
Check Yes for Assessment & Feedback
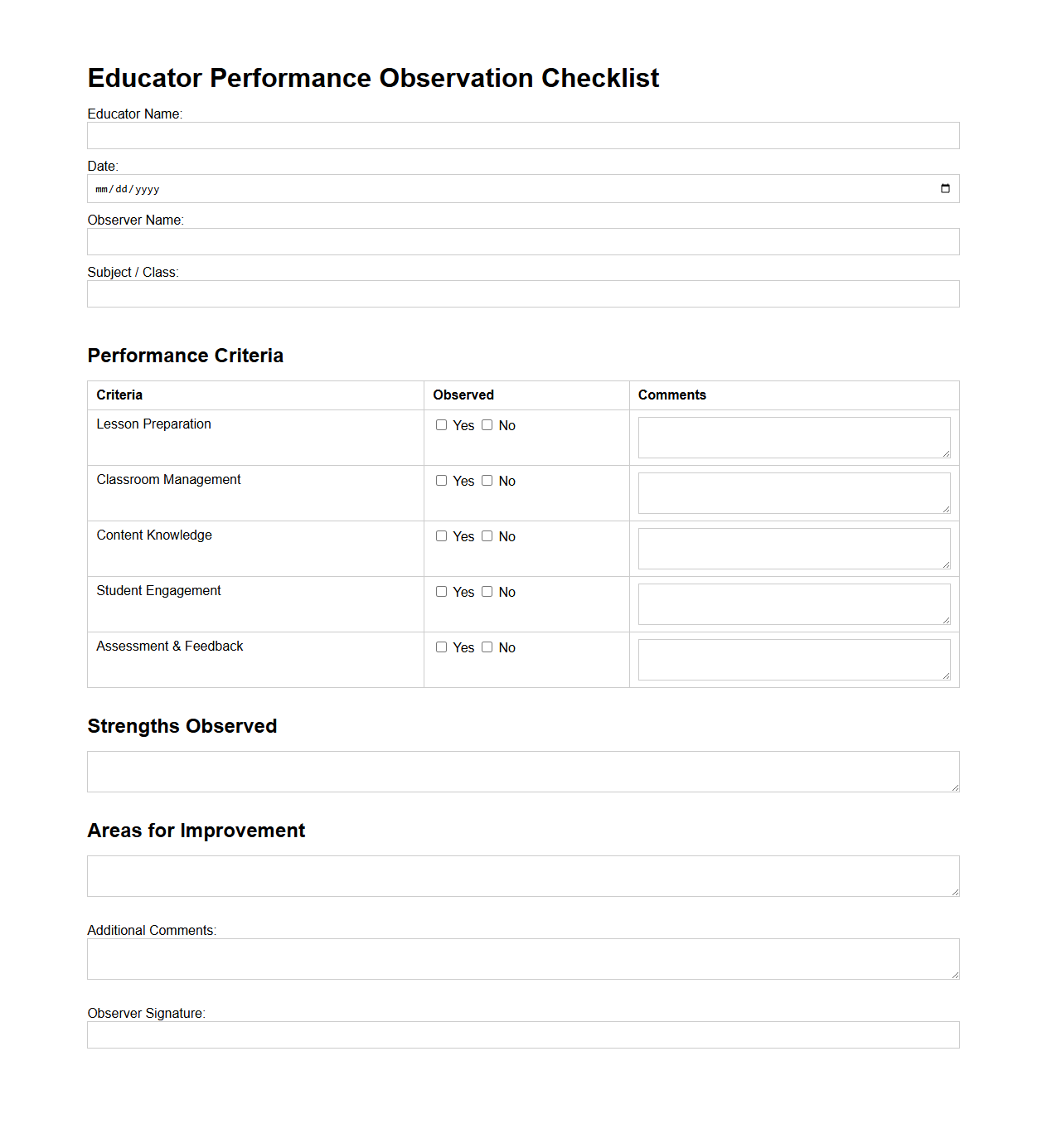coord(442,647)
